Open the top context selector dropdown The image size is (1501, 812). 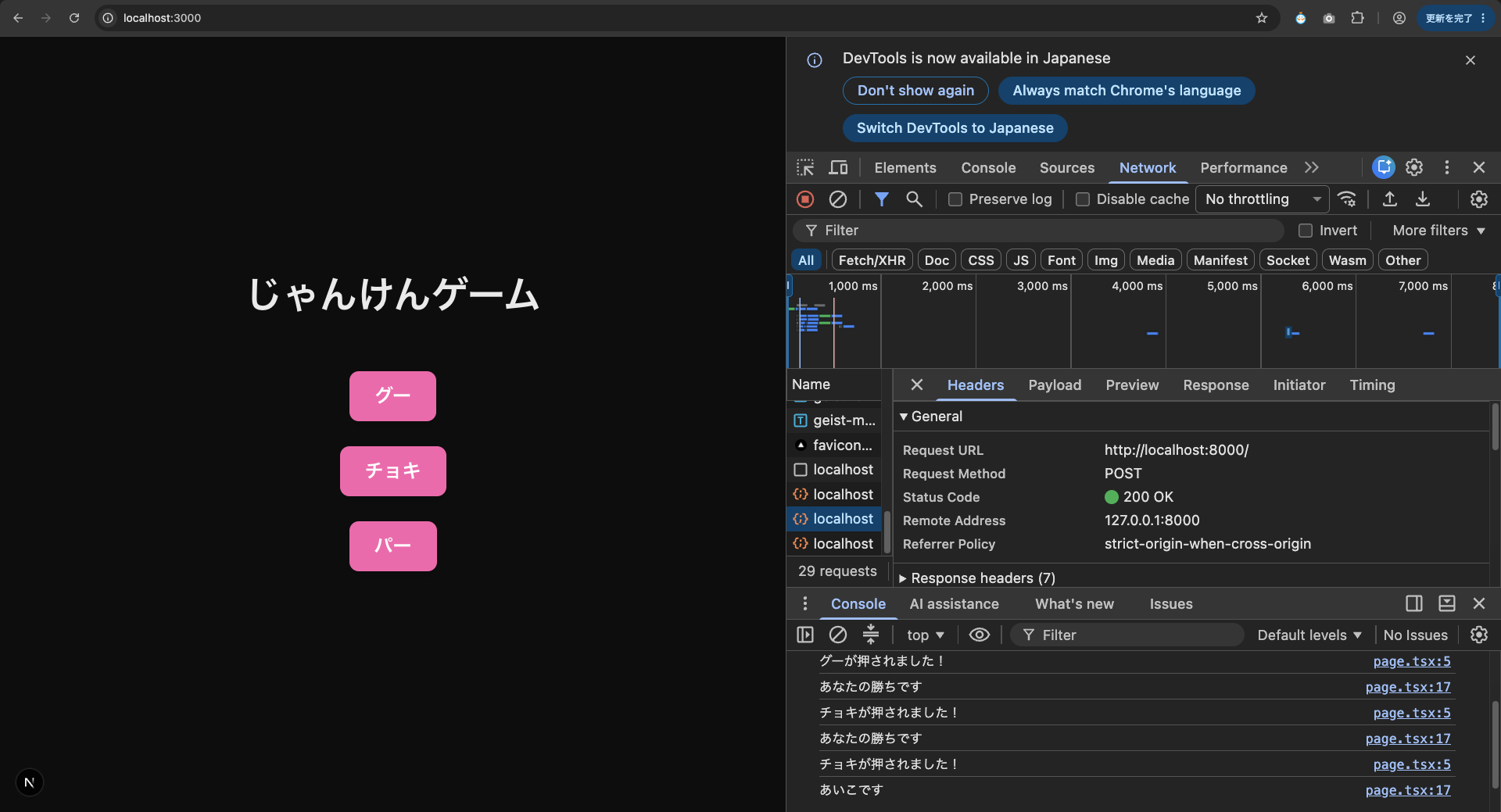coord(926,635)
